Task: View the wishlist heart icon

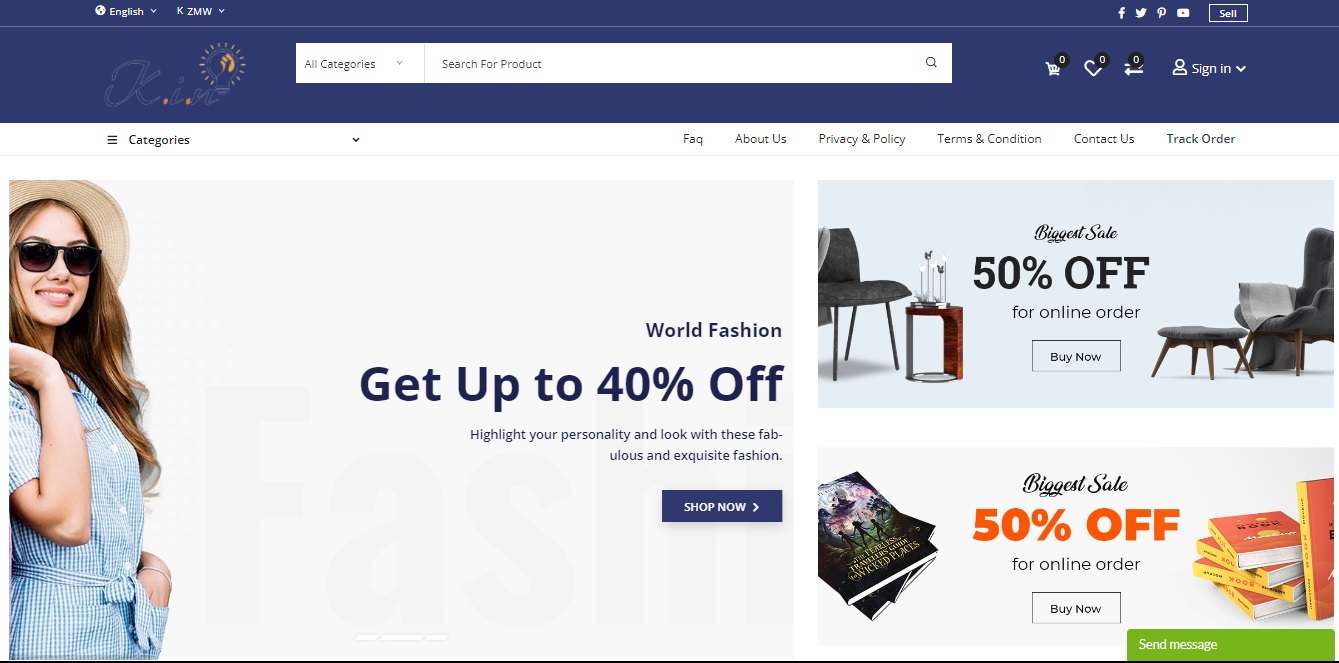Action: pyautogui.click(x=1095, y=67)
